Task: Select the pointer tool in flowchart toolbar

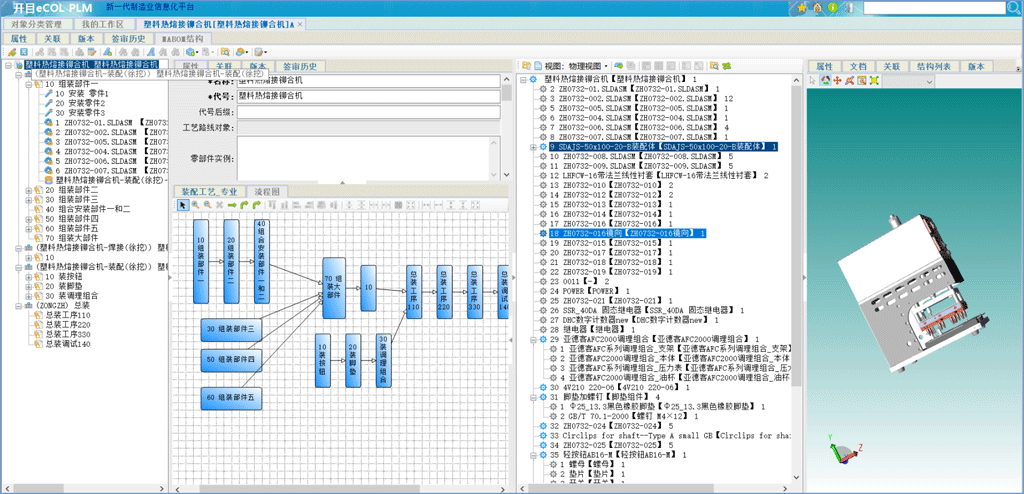Action: click(183, 205)
